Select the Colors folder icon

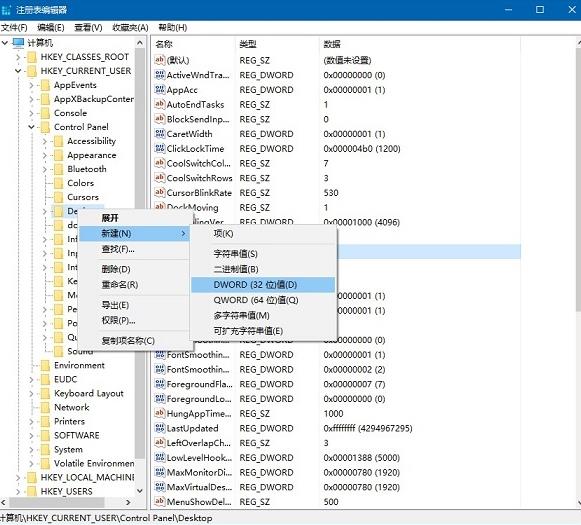(x=59, y=183)
